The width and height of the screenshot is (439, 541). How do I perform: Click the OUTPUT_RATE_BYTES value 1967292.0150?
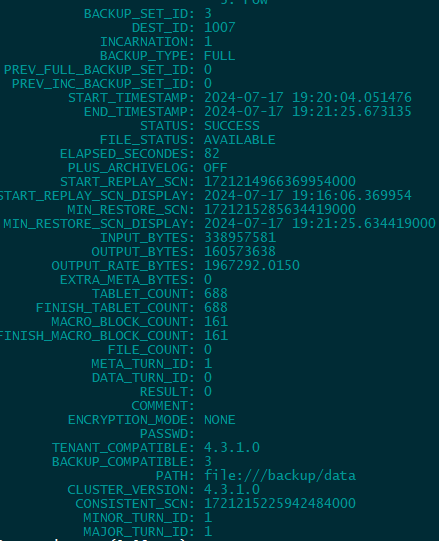point(252,265)
